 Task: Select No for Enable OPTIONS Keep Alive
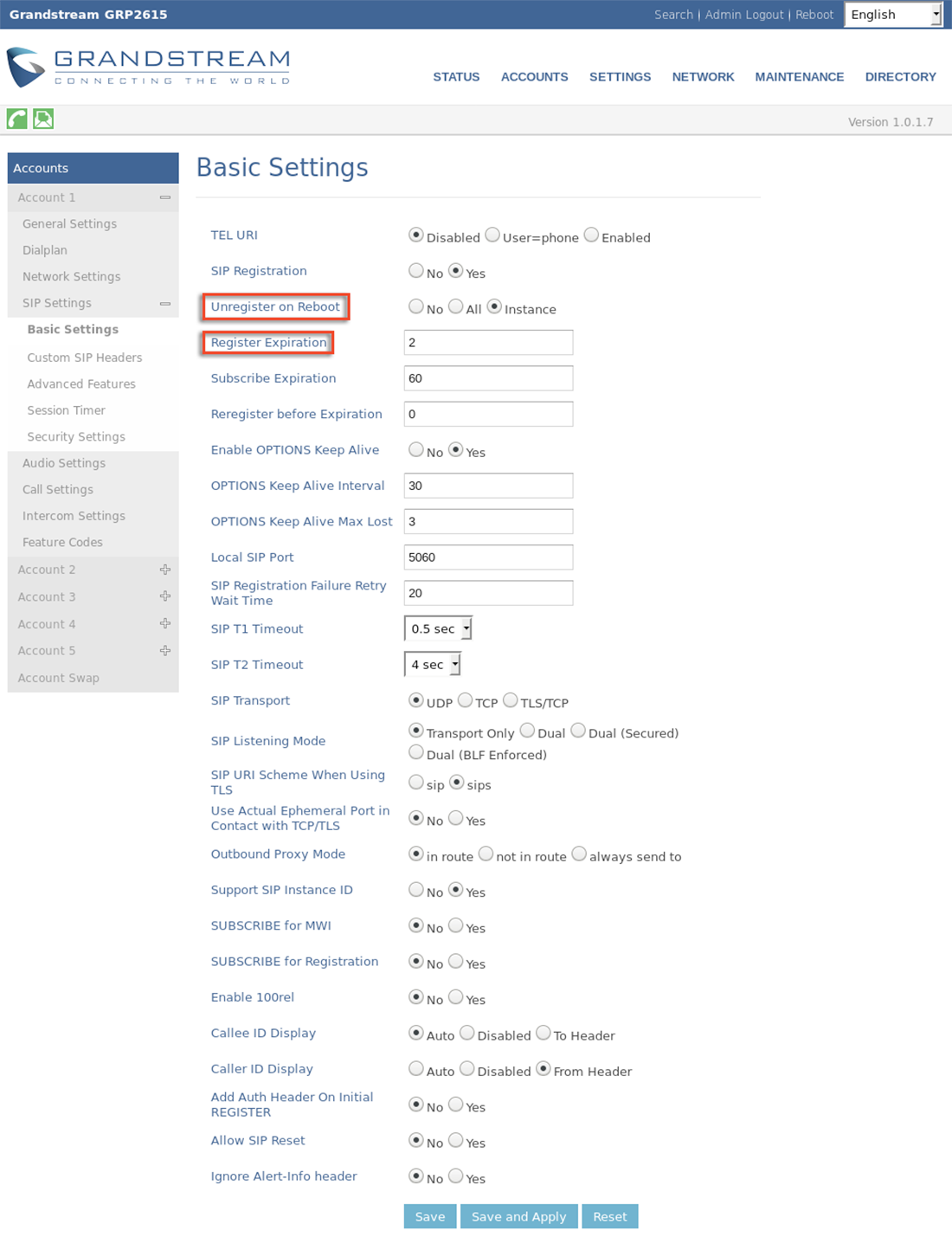416,449
